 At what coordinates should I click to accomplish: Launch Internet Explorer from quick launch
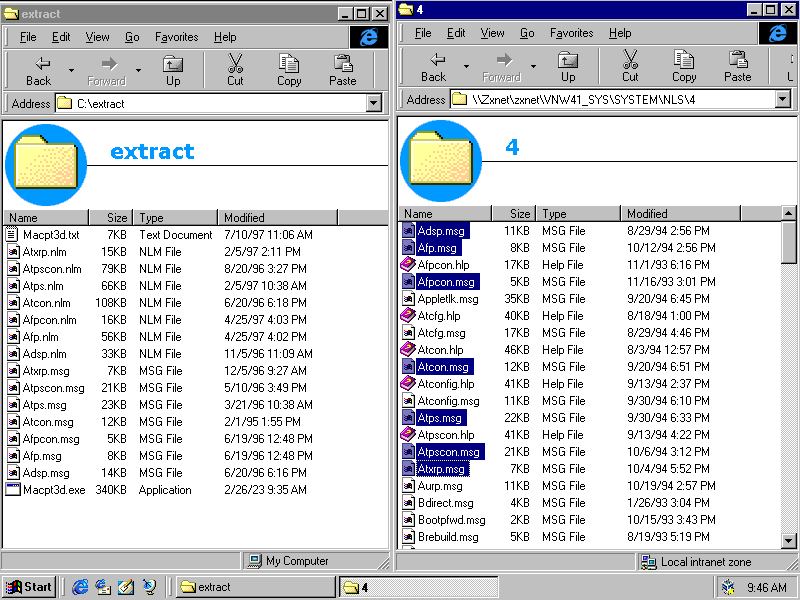point(80,587)
